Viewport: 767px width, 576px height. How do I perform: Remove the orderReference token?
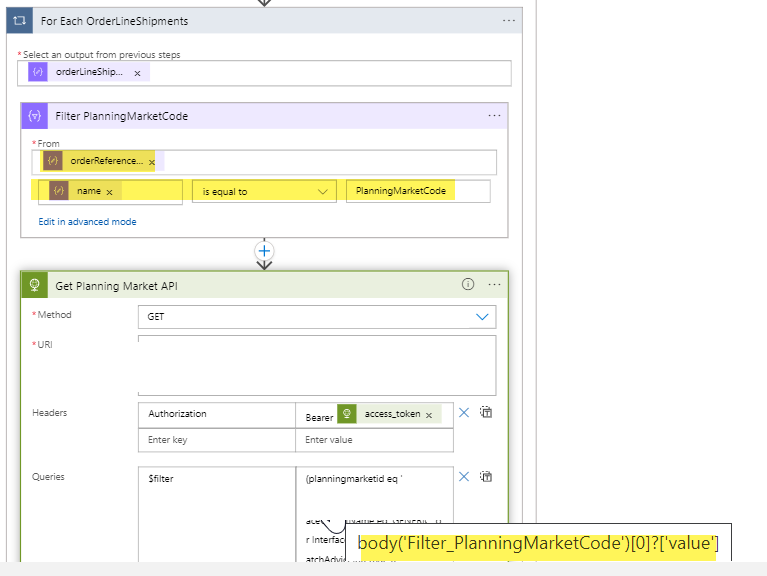pos(152,162)
